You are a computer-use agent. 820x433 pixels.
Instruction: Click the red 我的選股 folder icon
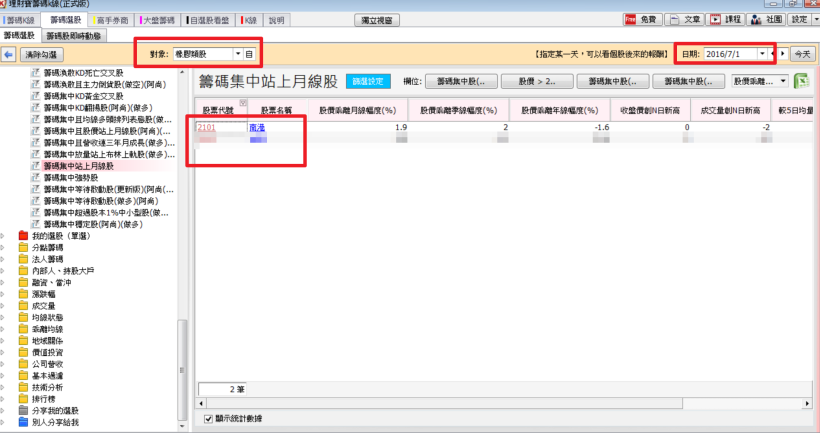pos(23,236)
